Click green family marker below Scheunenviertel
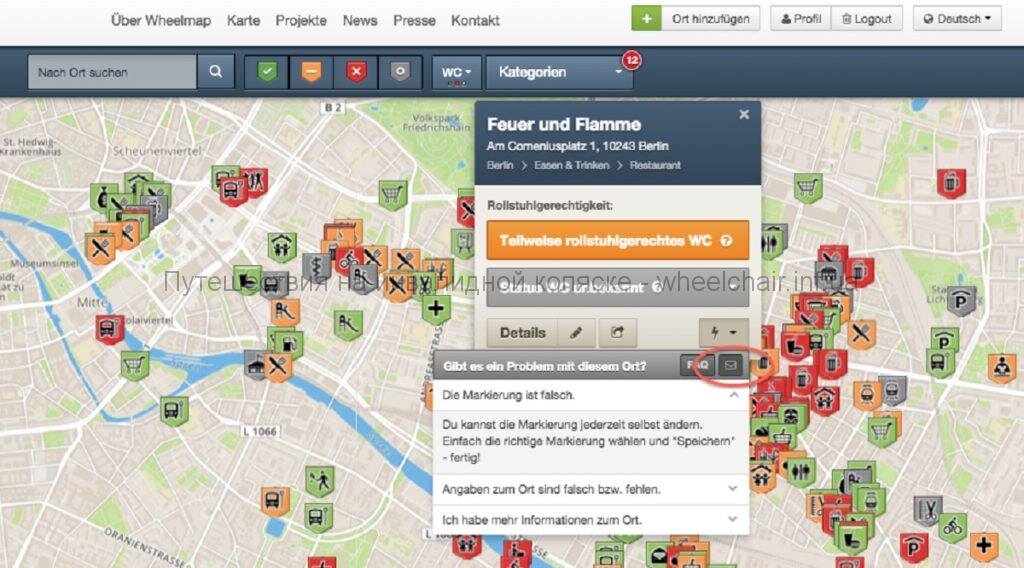This screenshot has height=568, width=1024. tap(281, 247)
